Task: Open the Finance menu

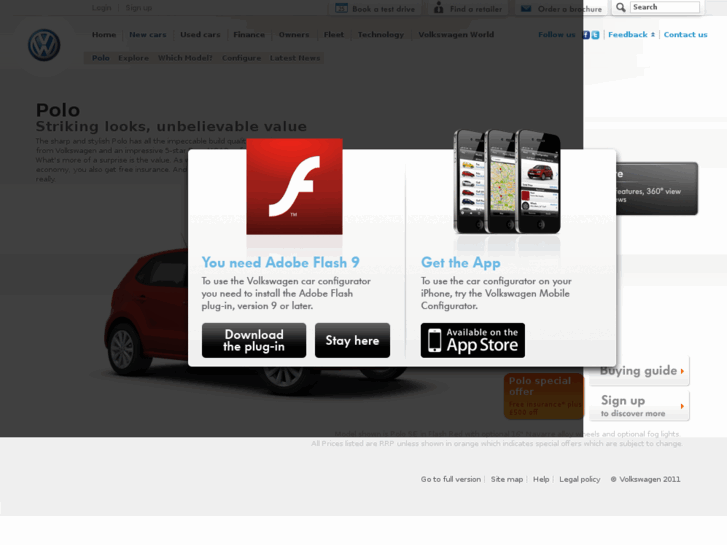Action: (249, 35)
